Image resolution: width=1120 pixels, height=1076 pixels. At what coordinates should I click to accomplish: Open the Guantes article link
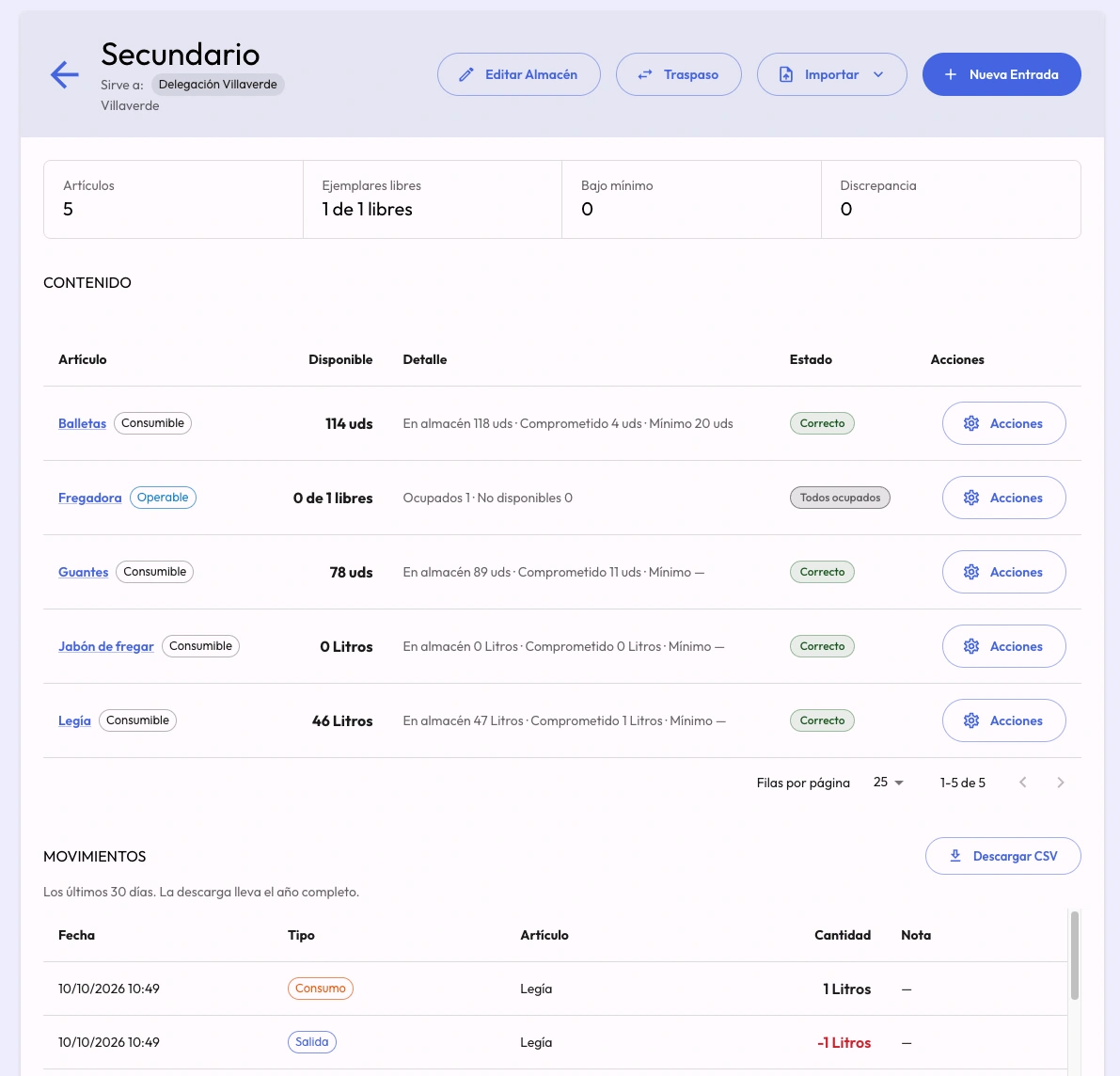pyautogui.click(x=84, y=572)
